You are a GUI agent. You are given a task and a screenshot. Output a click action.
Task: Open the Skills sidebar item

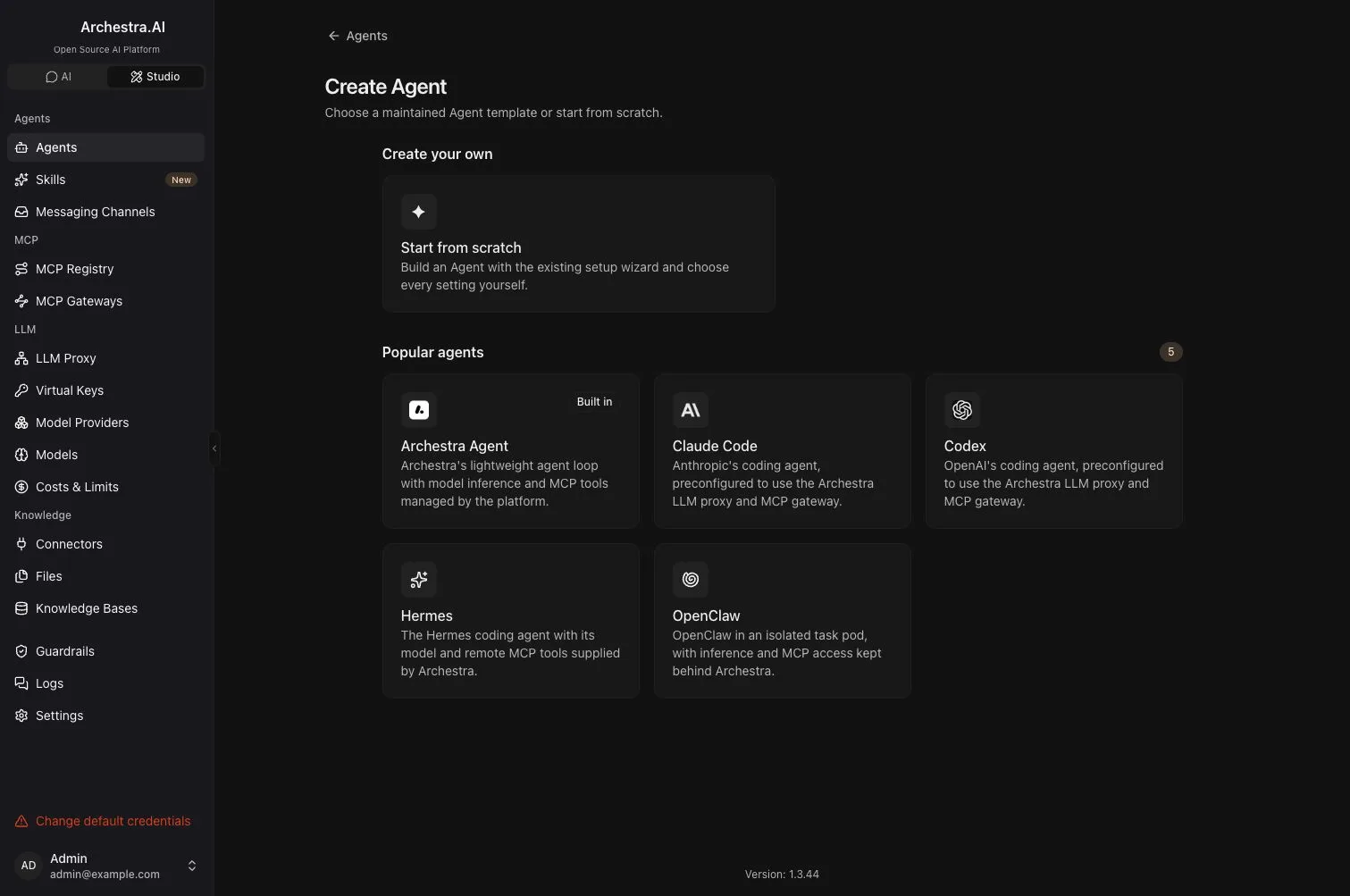point(105,180)
